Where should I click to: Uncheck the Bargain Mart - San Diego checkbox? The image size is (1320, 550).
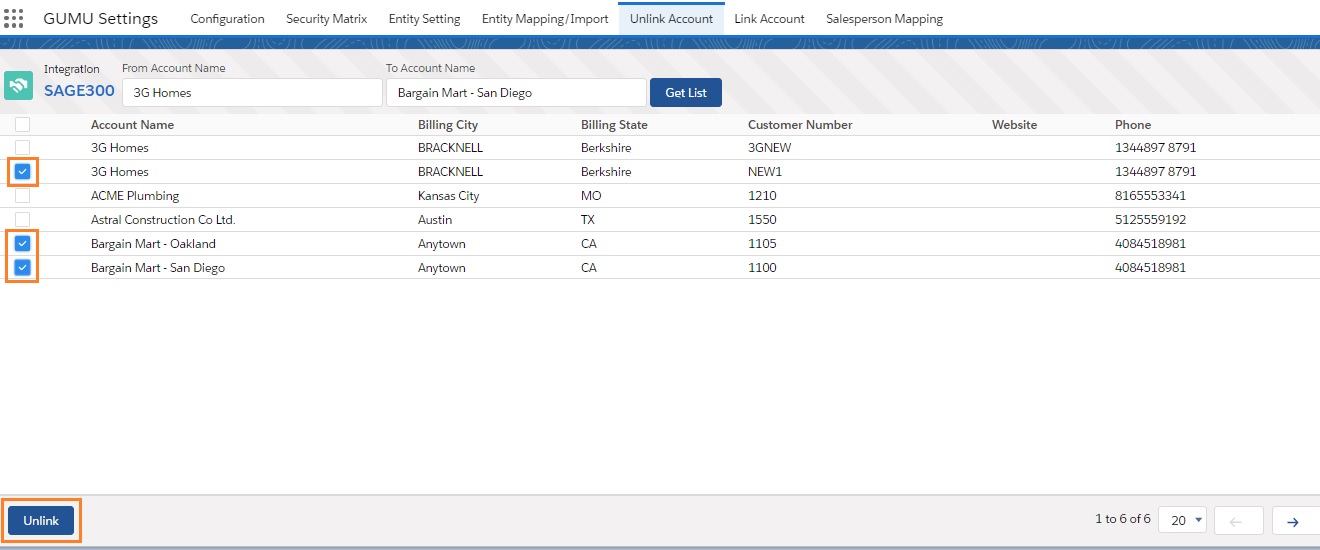(22, 268)
